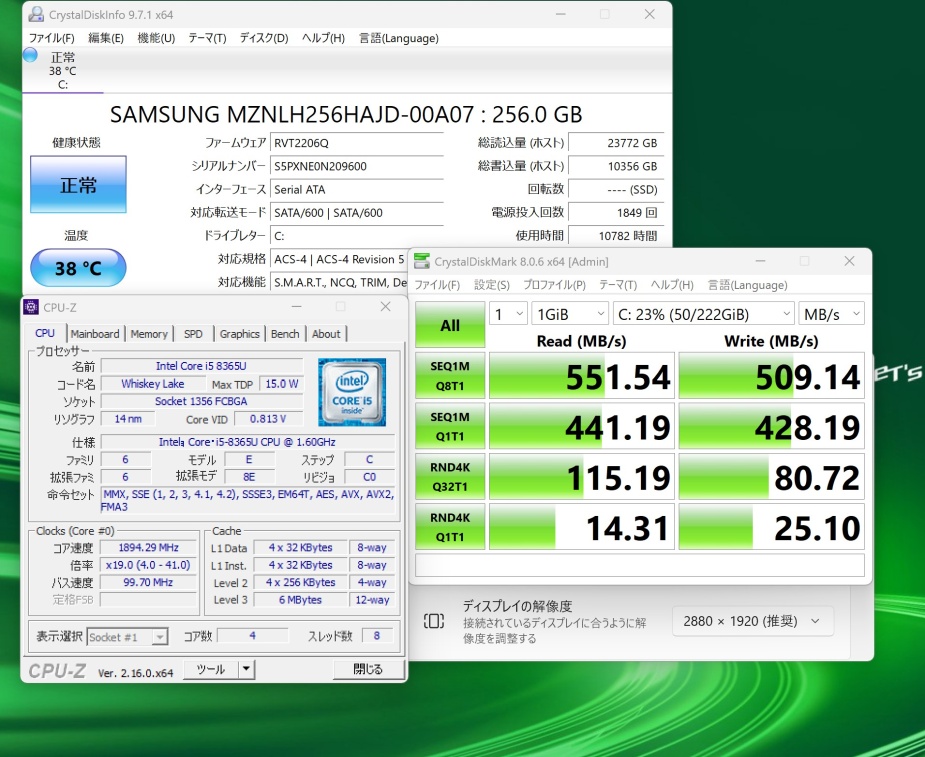Click the CrystalDiskInfo title bar app icon
The height and width of the screenshot is (757, 925).
[36, 15]
